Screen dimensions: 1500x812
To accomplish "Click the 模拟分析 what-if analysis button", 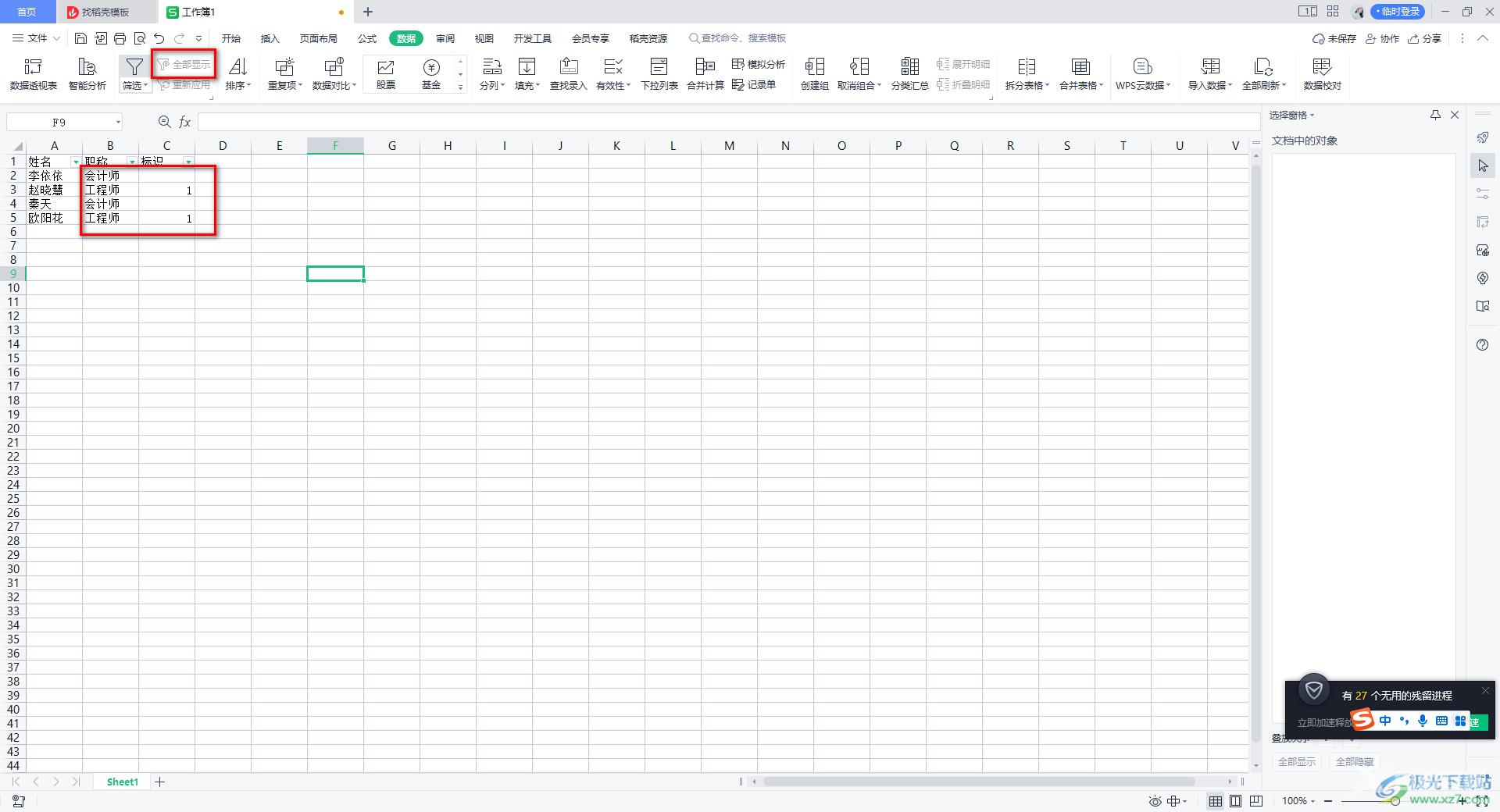I will coord(759,65).
